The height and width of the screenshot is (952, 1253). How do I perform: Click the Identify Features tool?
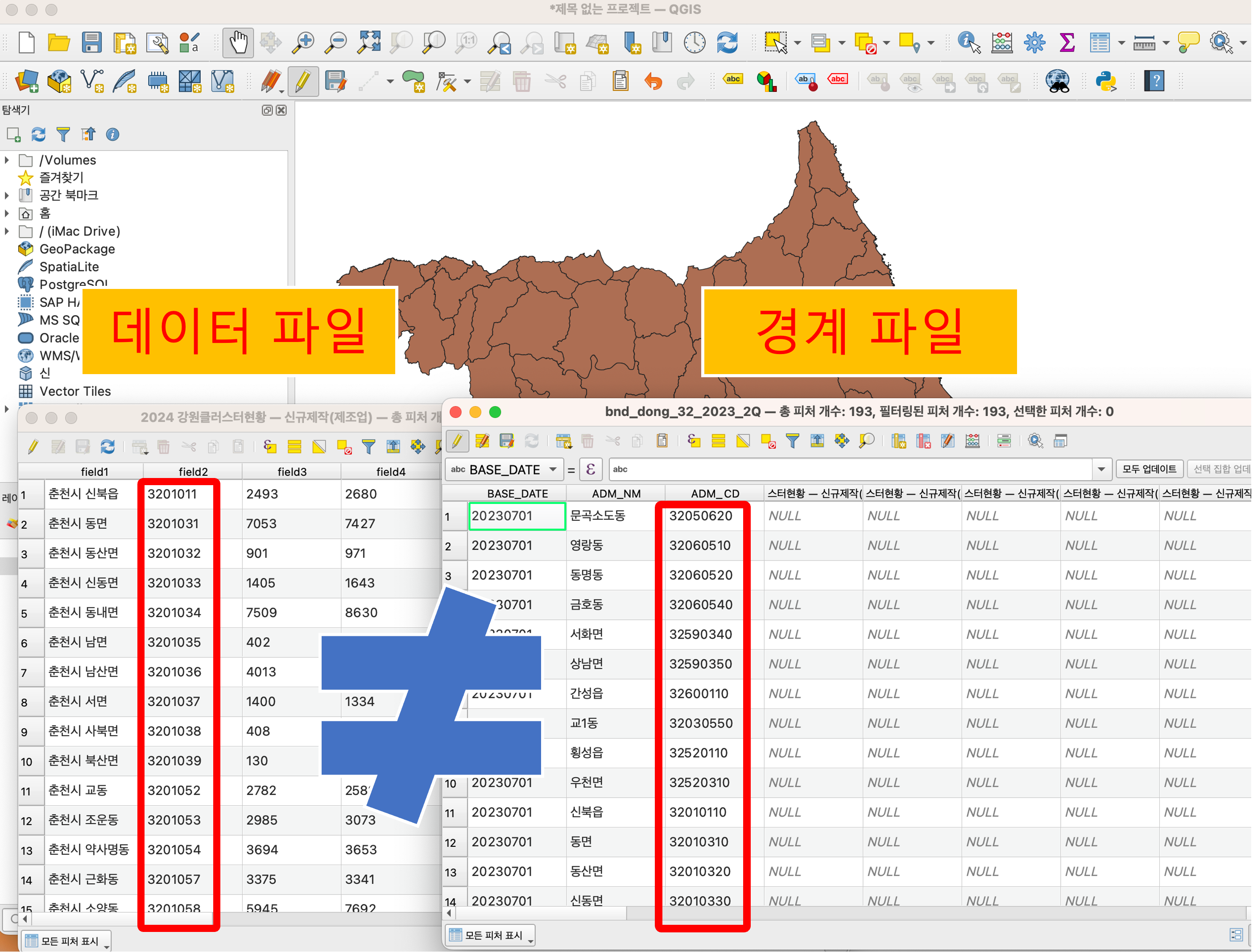click(x=968, y=42)
